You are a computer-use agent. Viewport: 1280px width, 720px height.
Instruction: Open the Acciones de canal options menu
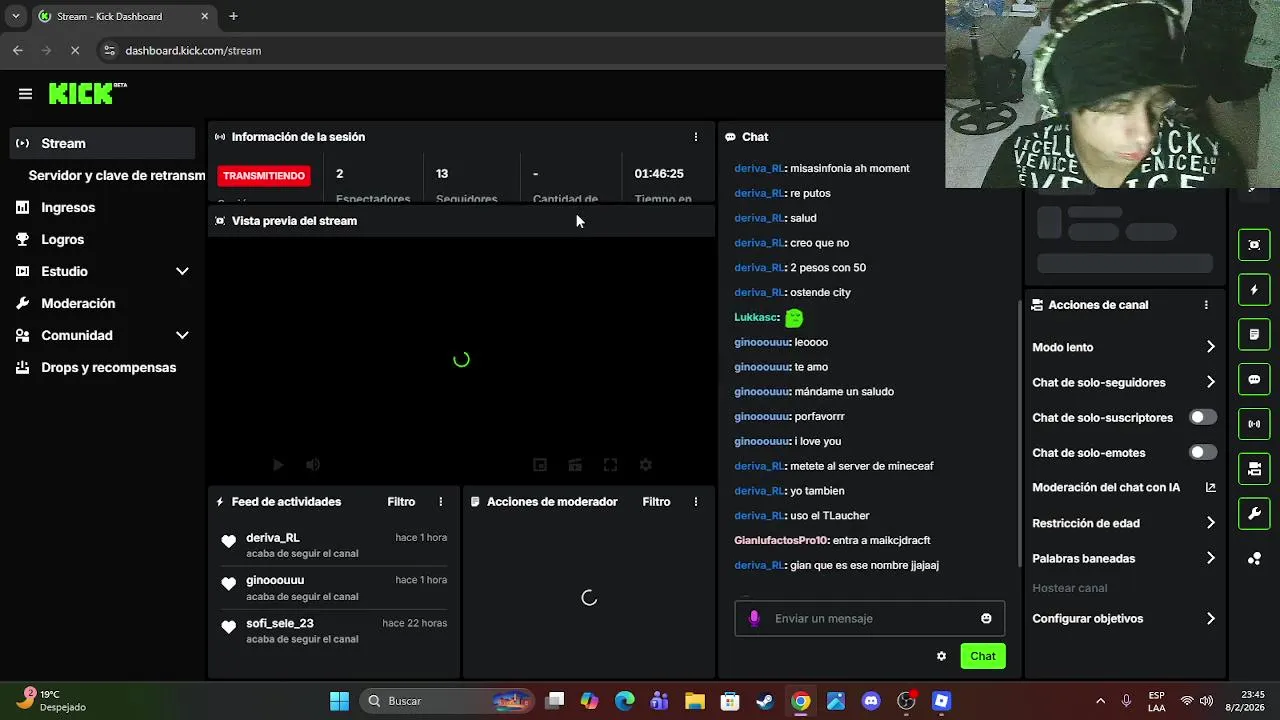point(1206,305)
